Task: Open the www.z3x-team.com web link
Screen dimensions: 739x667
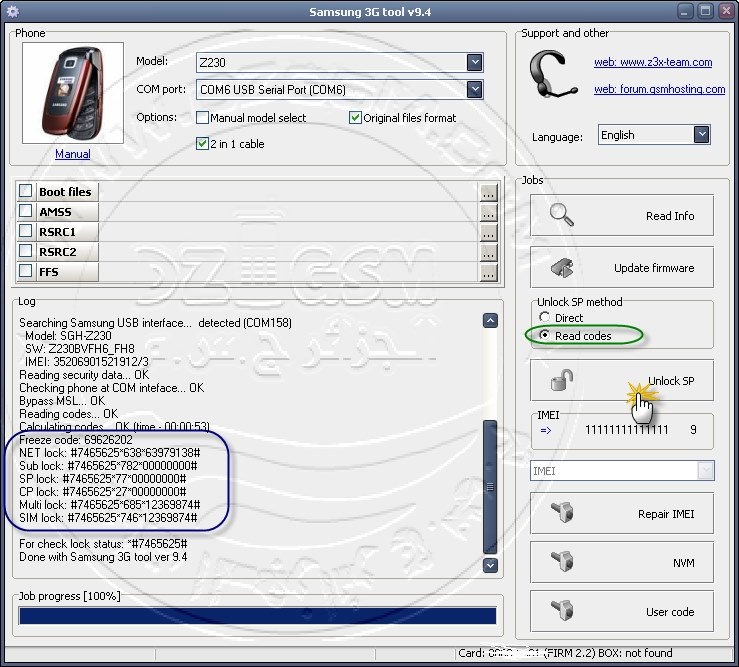Action: (x=653, y=62)
